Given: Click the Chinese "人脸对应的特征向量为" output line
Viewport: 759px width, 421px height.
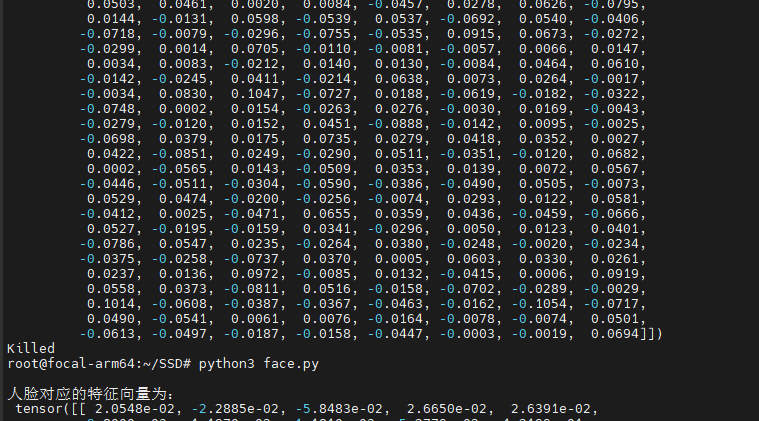Looking at the screenshot, I should tap(90, 393).
